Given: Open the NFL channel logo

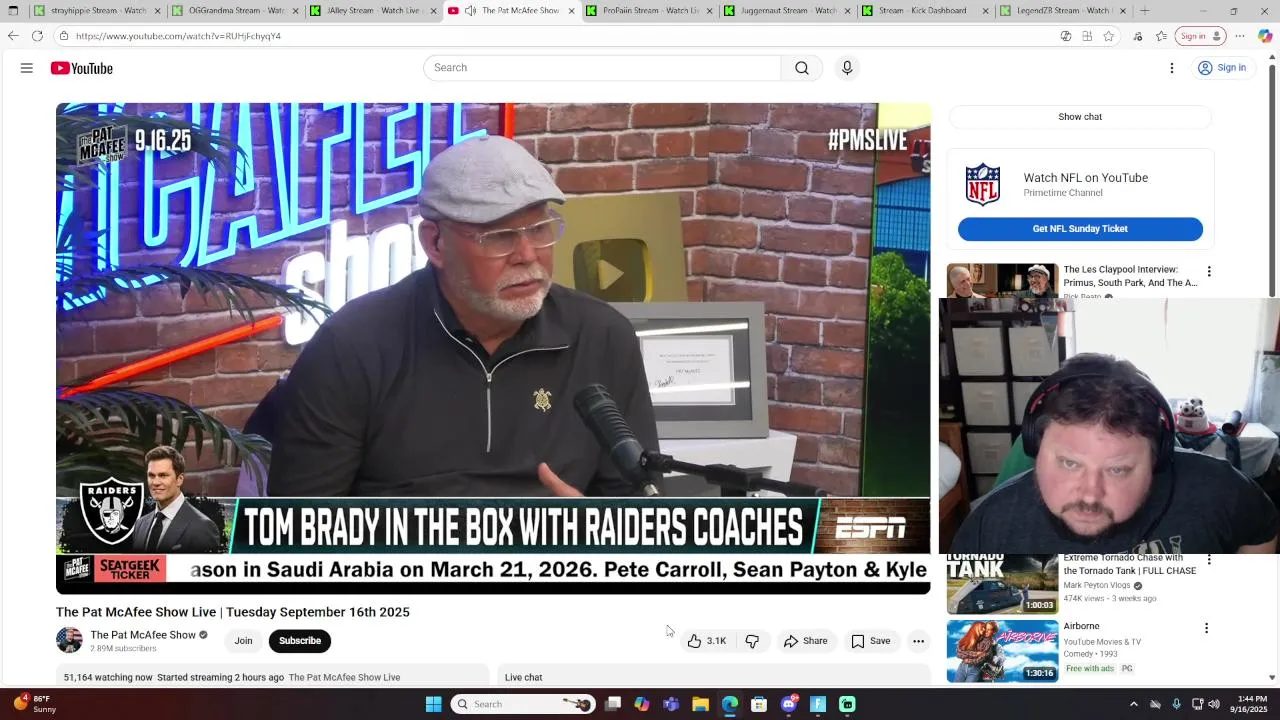Looking at the screenshot, I should tap(983, 185).
